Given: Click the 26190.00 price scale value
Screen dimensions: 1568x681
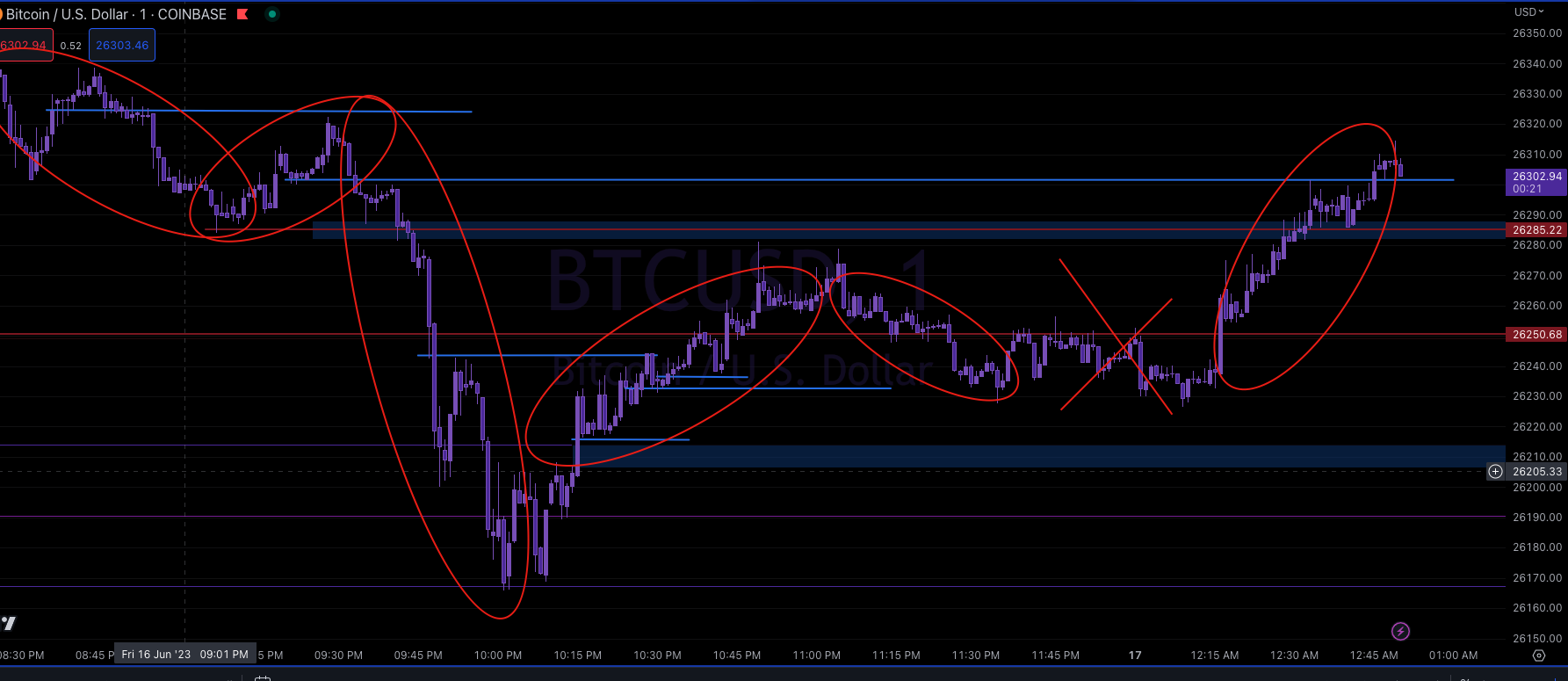Looking at the screenshot, I should (x=1537, y=518).
